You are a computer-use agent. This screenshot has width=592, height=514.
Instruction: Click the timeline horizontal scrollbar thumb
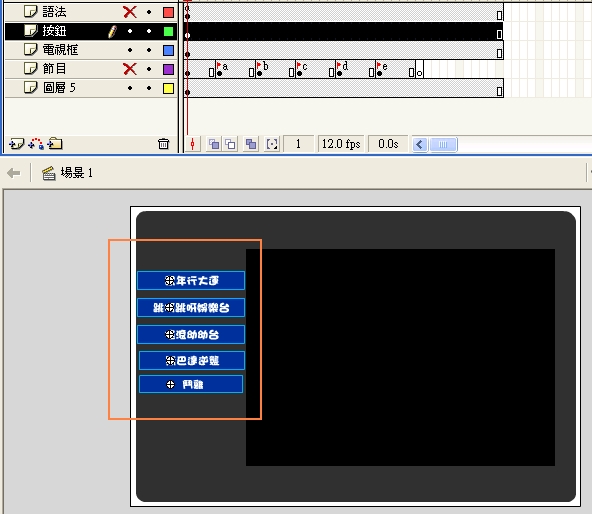pos(443,144)
